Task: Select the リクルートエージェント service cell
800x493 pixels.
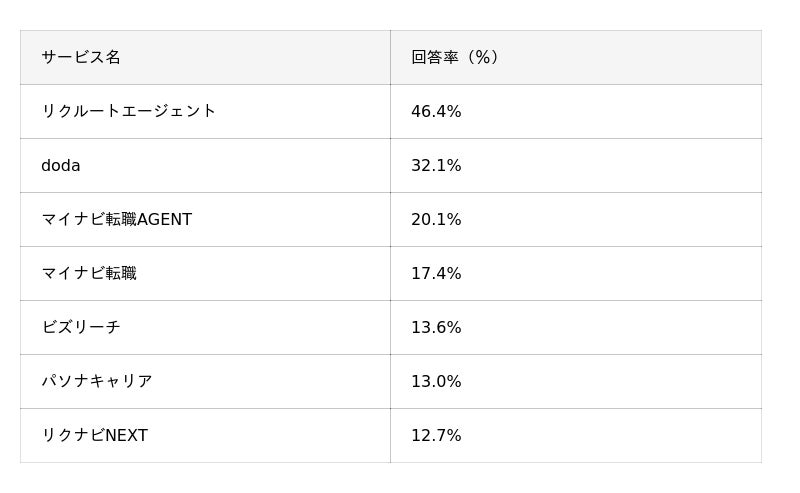Action: [128, 111]
